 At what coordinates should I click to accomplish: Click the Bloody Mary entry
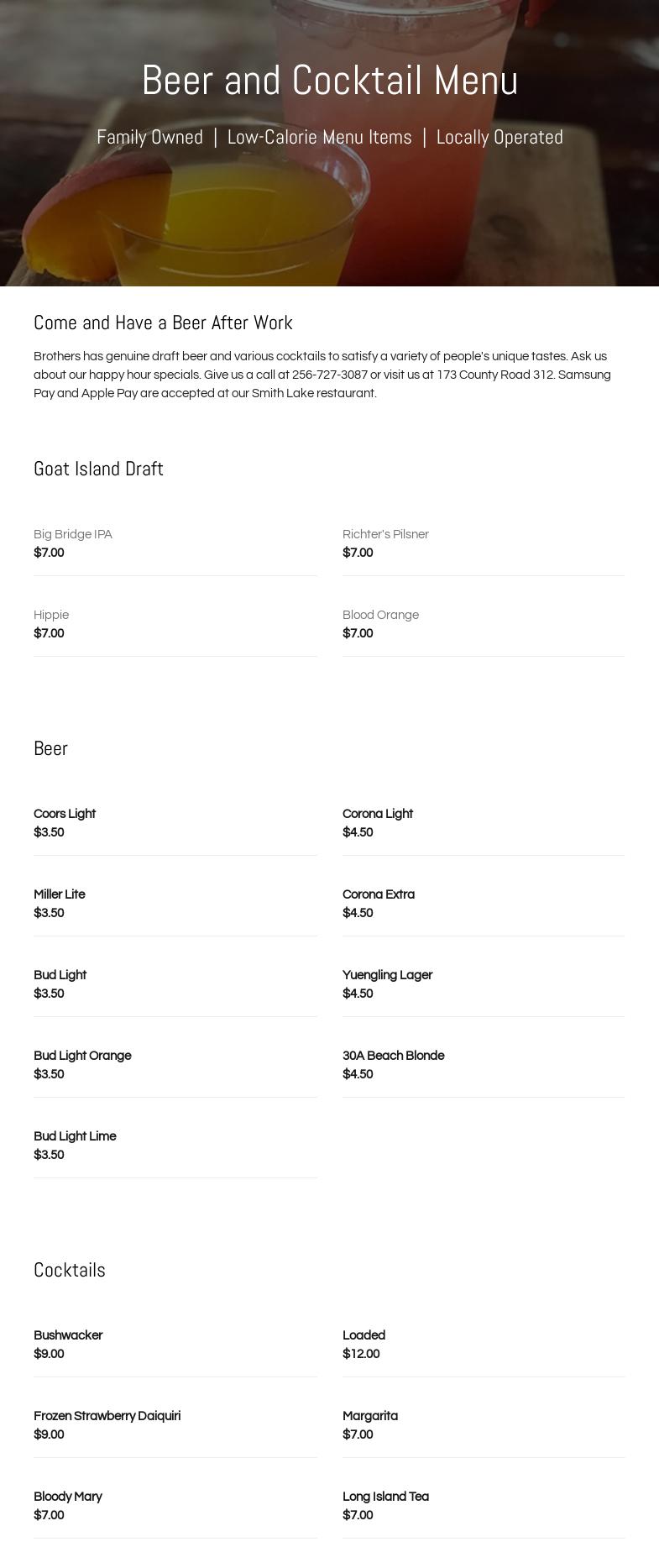click(68, 1497)
